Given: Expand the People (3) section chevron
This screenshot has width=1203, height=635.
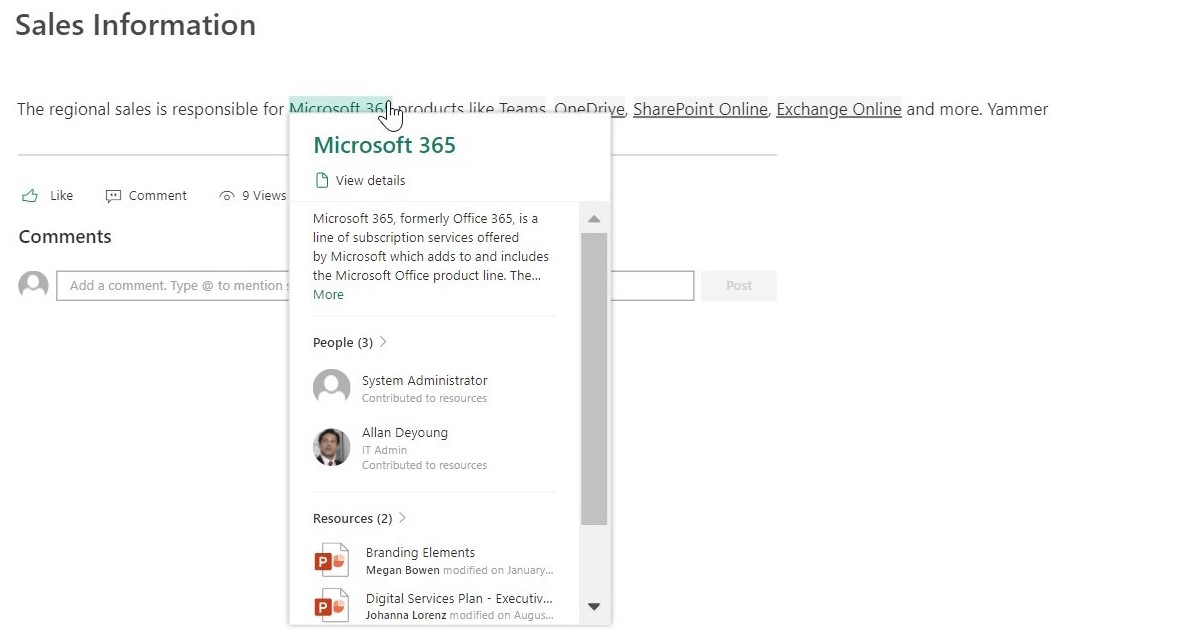Looking at the screenshot, I should (x=383, y=342).
